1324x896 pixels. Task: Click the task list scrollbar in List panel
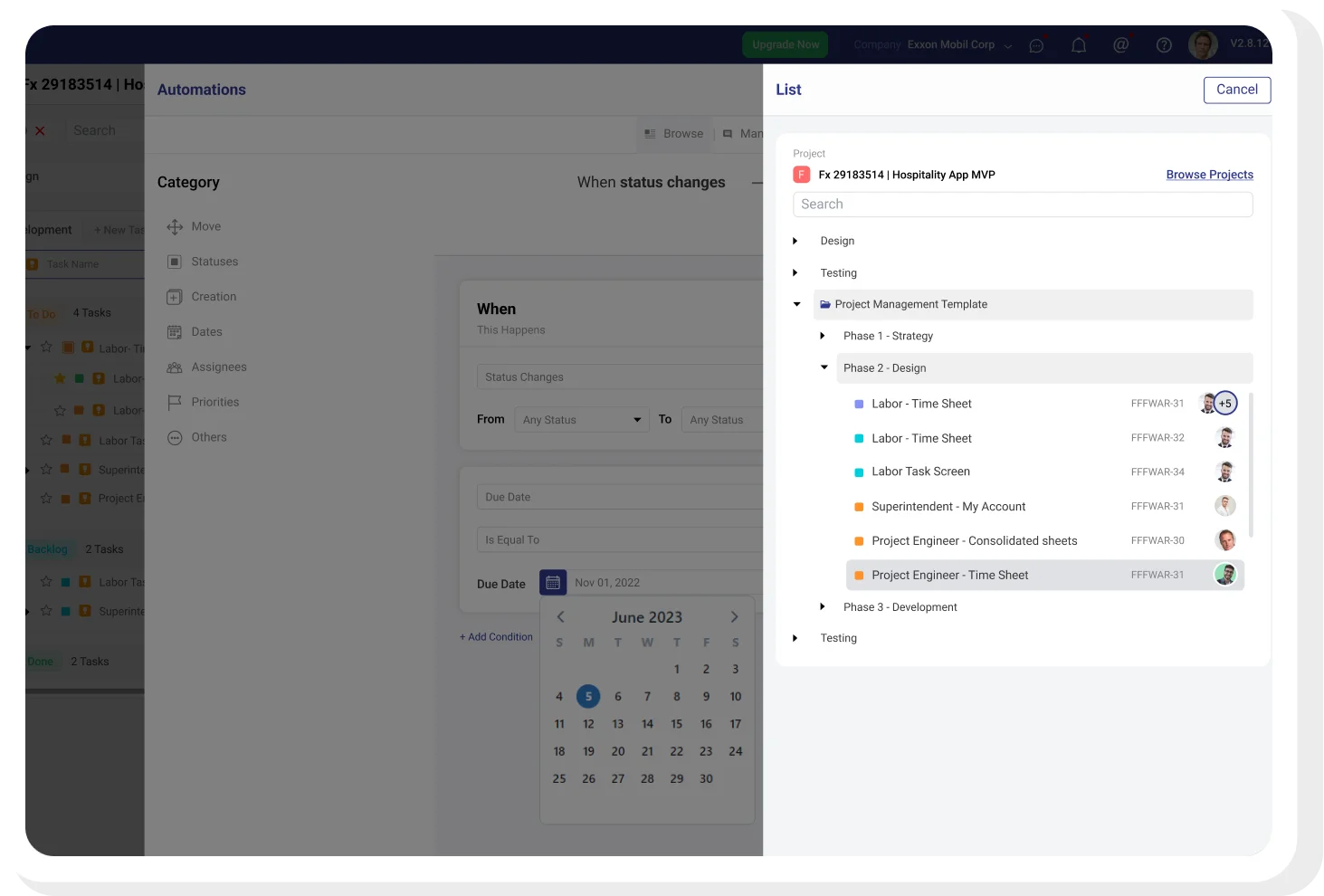pos(1252,465)
